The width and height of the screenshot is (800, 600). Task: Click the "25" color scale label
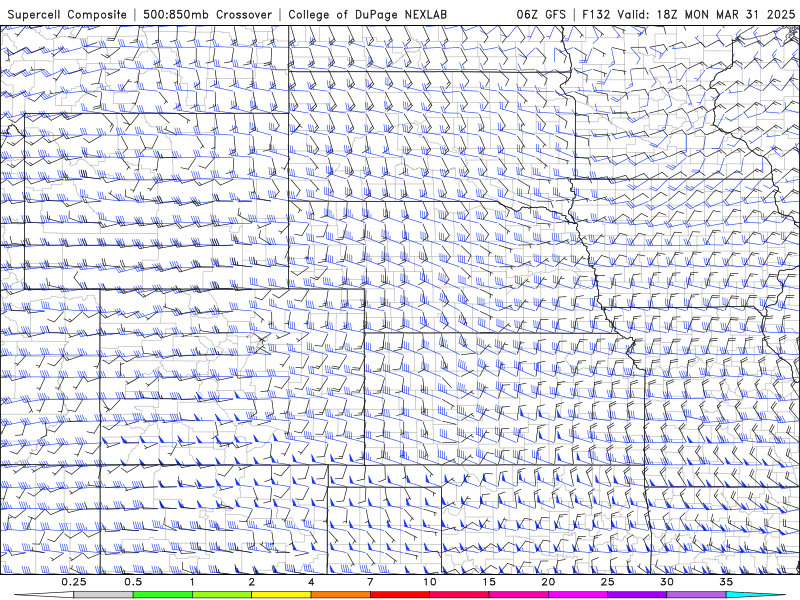coord(607,582)
